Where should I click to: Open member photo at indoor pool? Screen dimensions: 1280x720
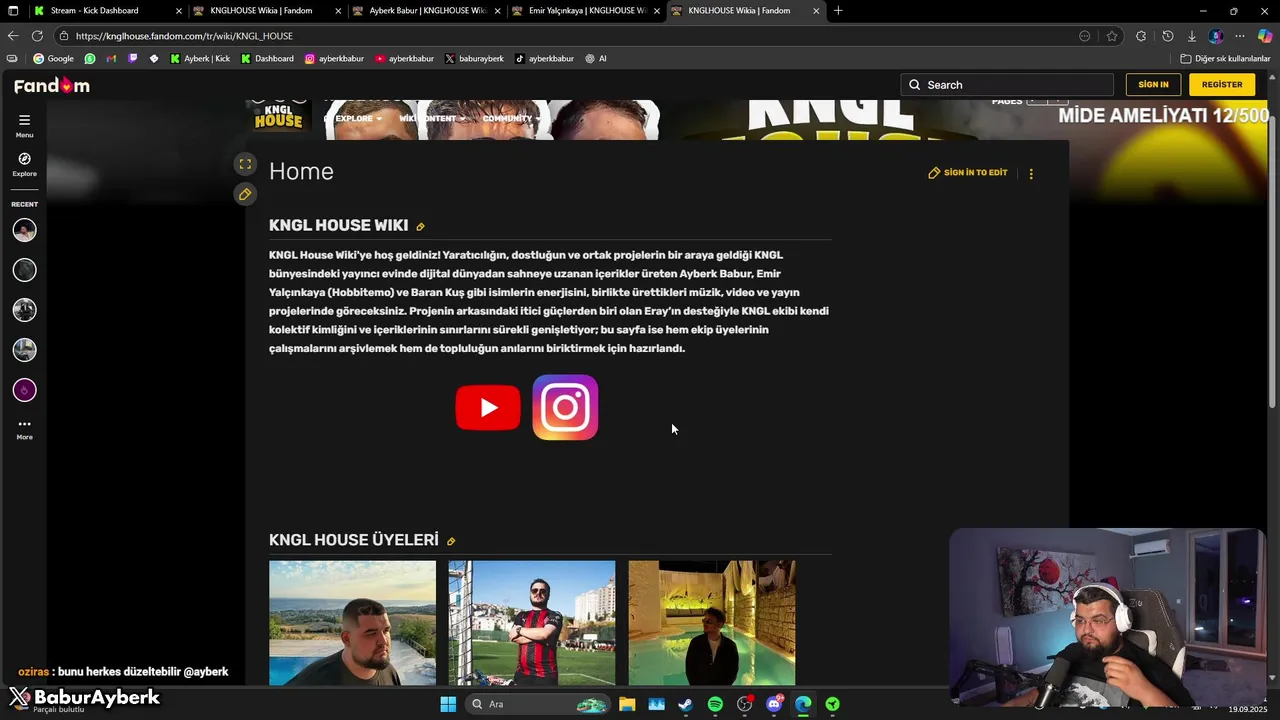[x=712, y=623]
